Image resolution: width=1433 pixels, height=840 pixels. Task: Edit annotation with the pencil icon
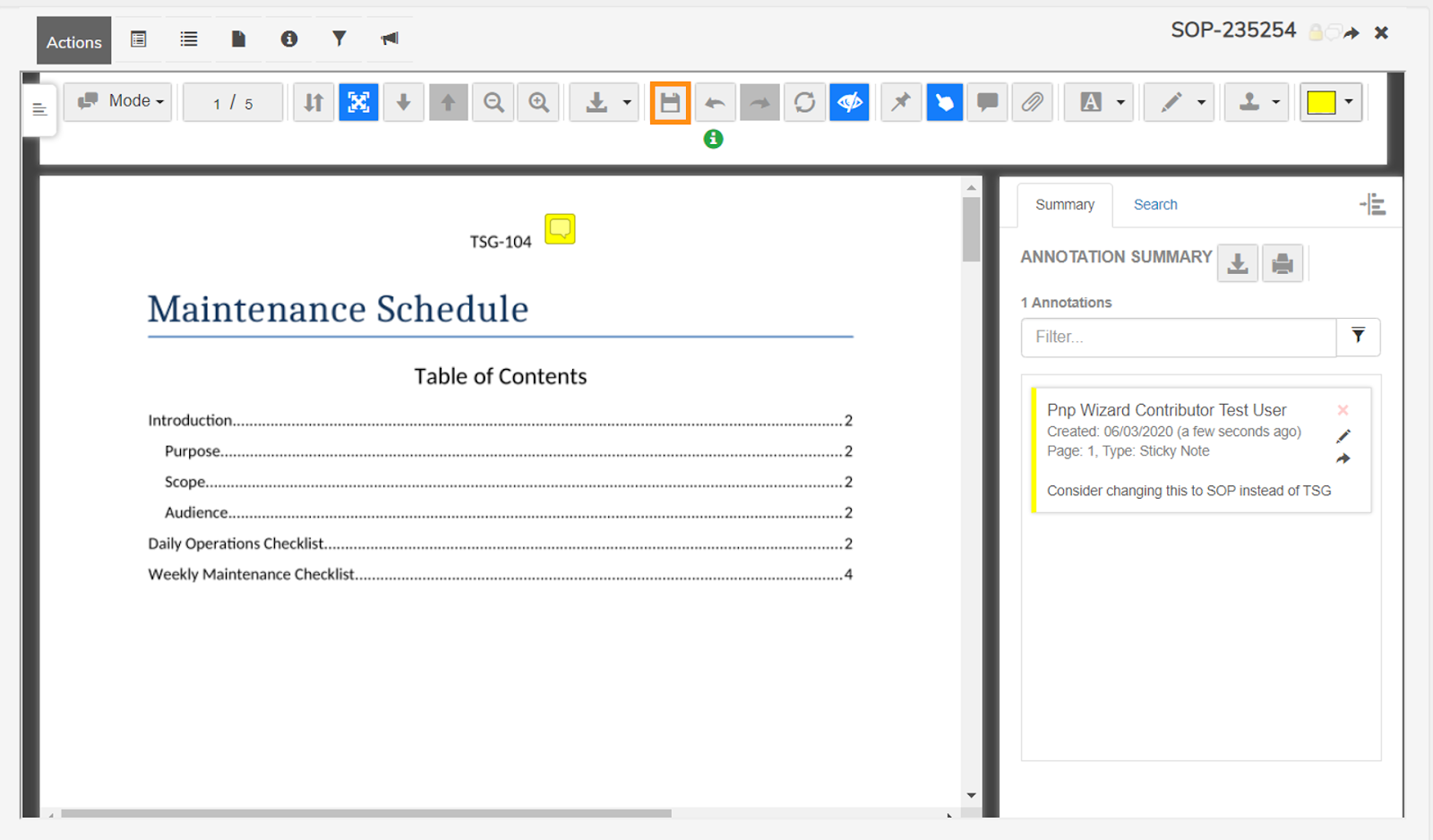pyautogui.click(x=1343, y=436)
